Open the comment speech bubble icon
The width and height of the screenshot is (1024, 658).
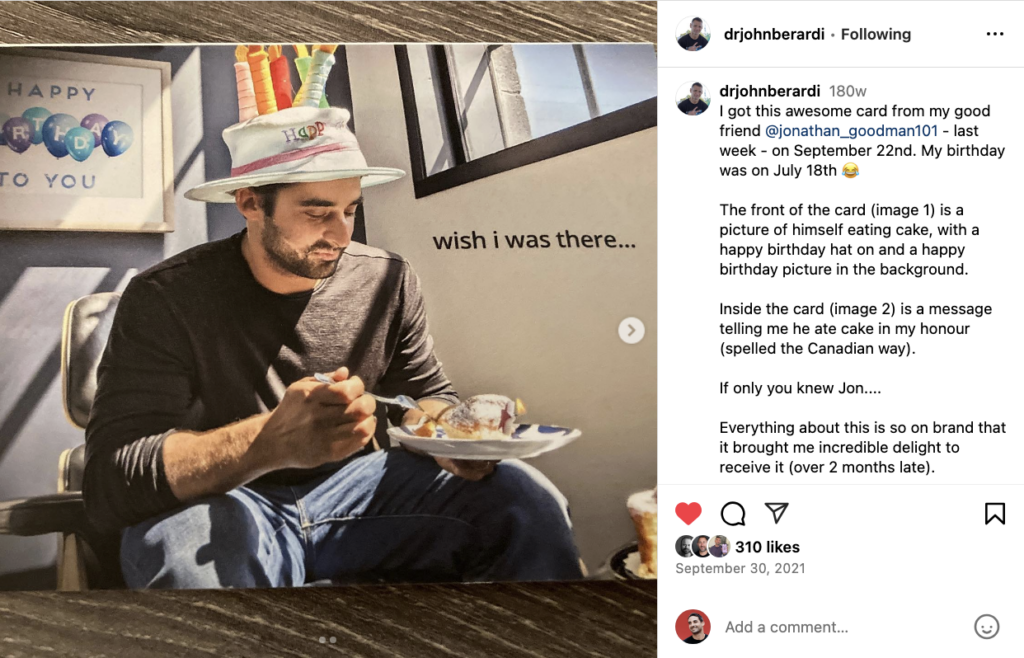click(x=733, y=513)
